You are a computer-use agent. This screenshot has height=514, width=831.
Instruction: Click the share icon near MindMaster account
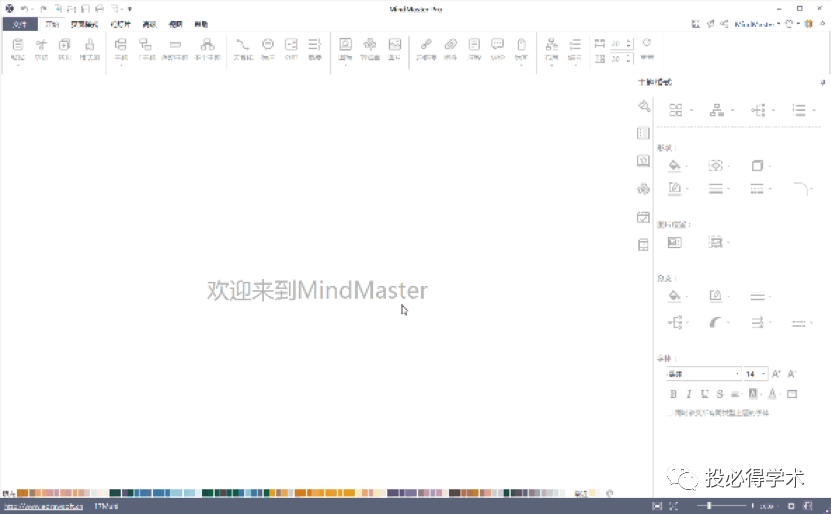click(724, 24)
